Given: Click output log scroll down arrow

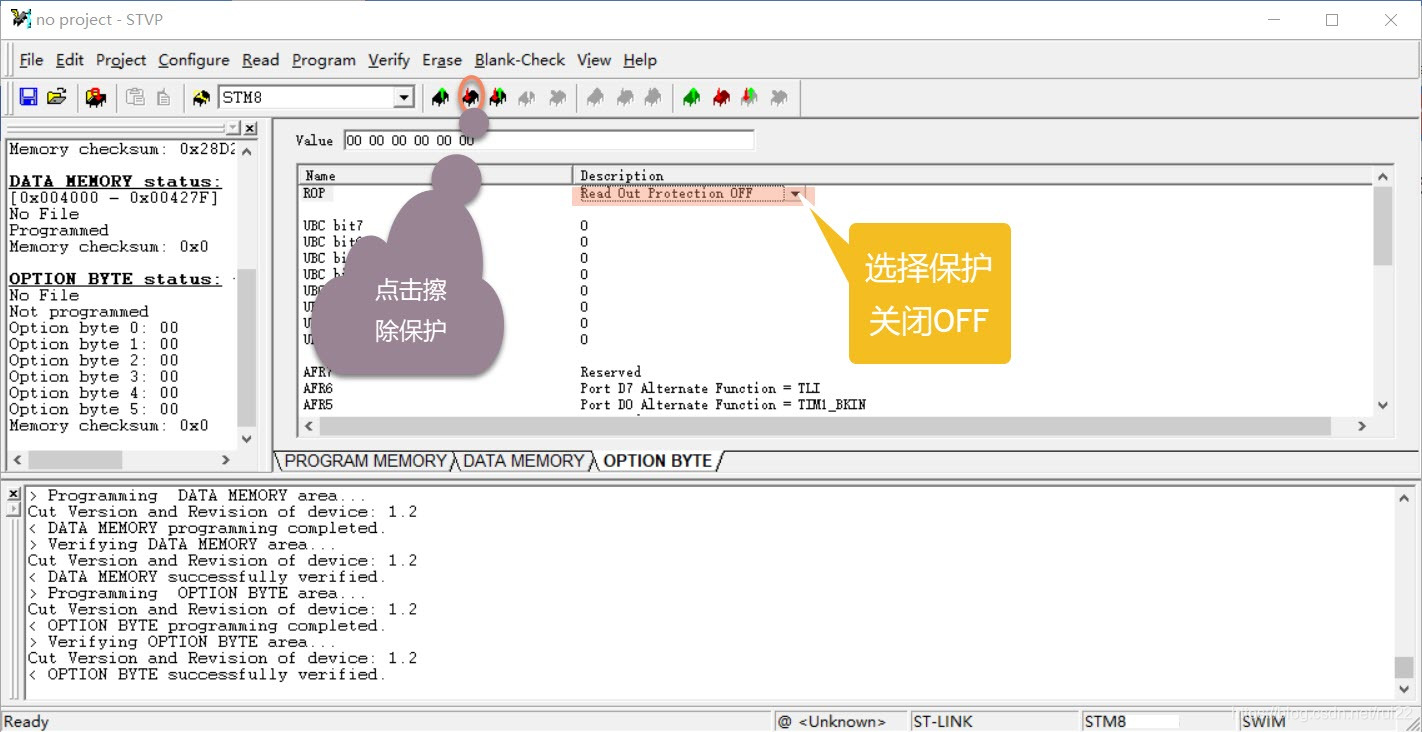Looking at the screenshot, I should 1404,689.
